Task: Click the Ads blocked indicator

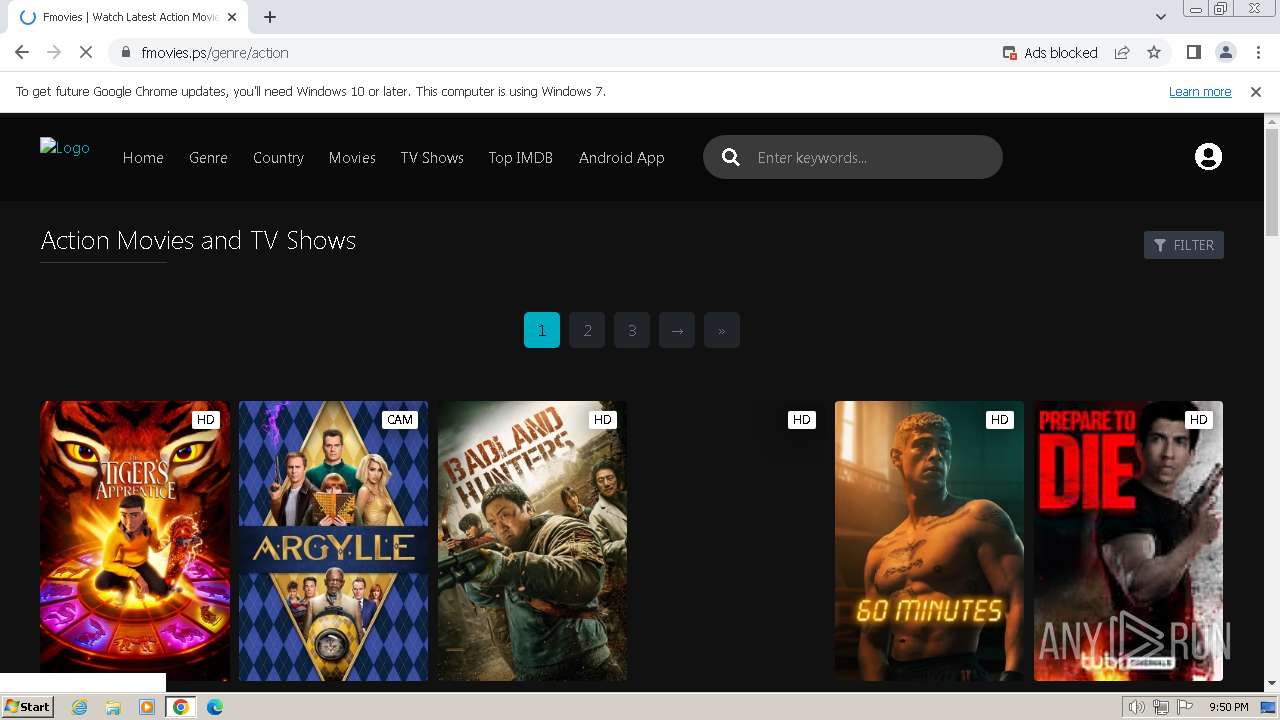Action: click(1050, 53)
